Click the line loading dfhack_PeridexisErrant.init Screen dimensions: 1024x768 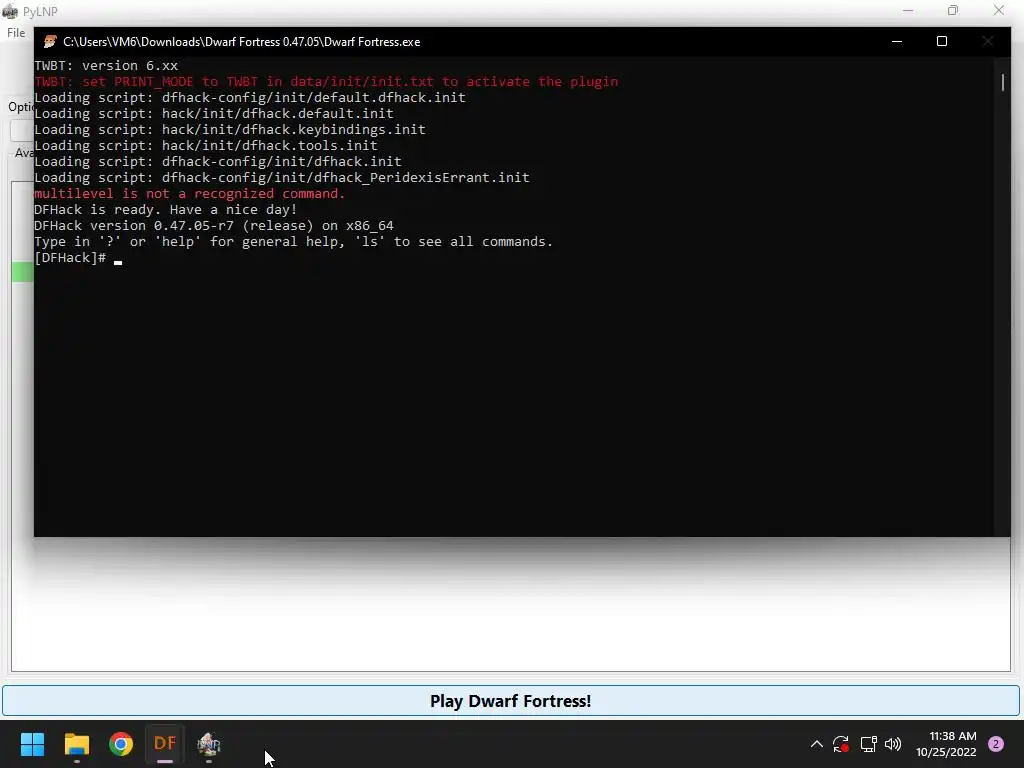point(281,178)
